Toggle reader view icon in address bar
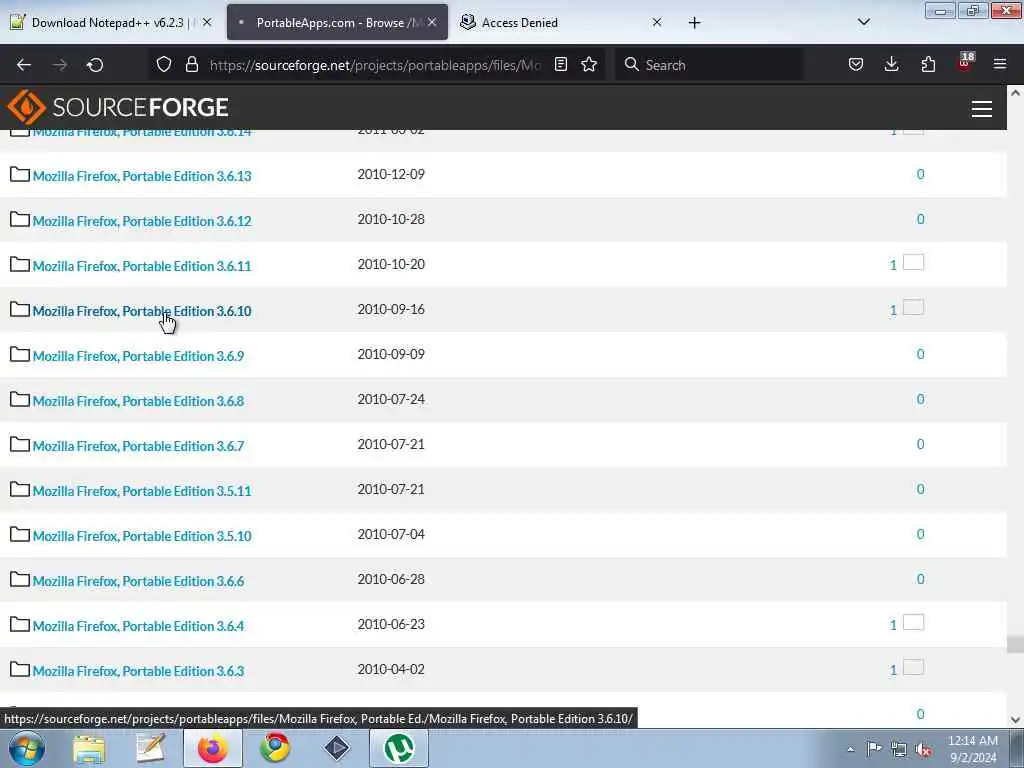Screen dimensions: 1024x768 tap(560, 64)
